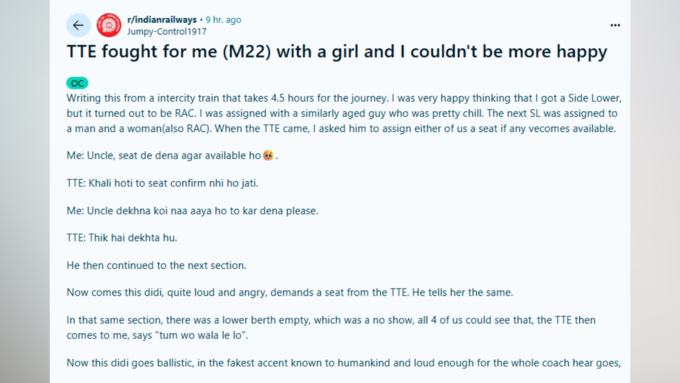Click the 9 hr. ago timestamp
The height and width of the screenshot is (383, 680).
223,20
